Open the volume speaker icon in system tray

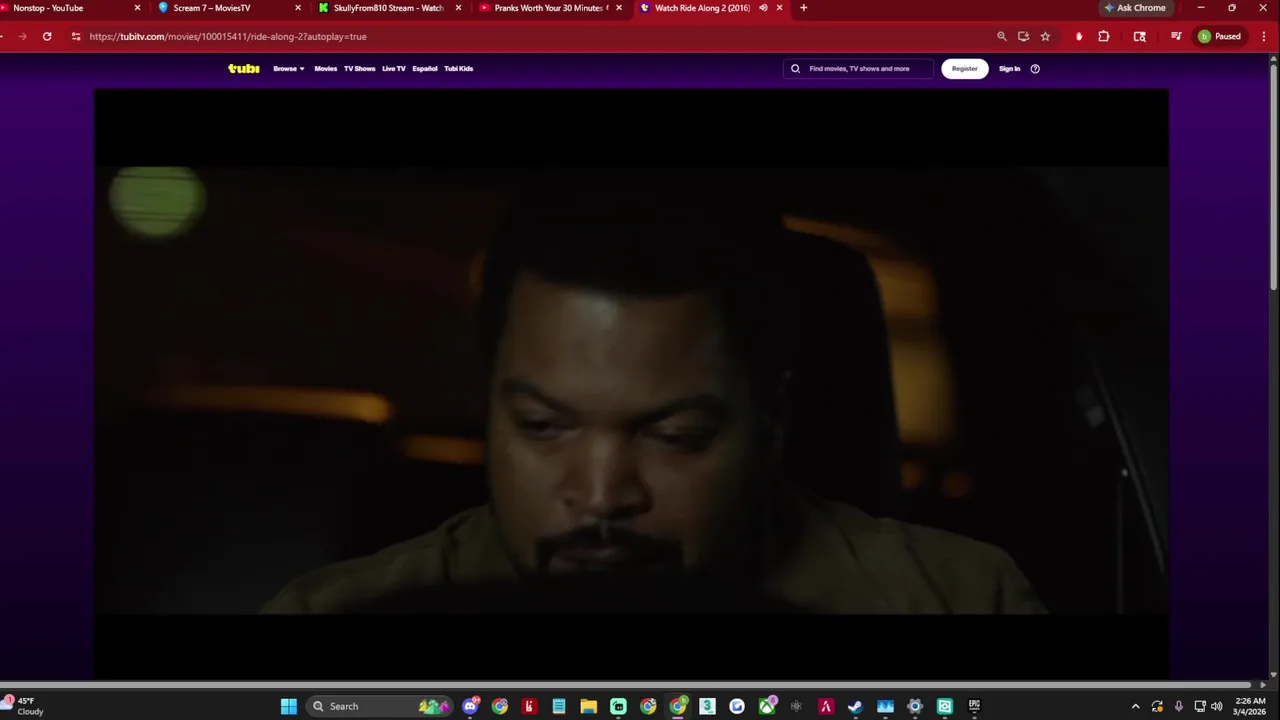(1217, 706)
